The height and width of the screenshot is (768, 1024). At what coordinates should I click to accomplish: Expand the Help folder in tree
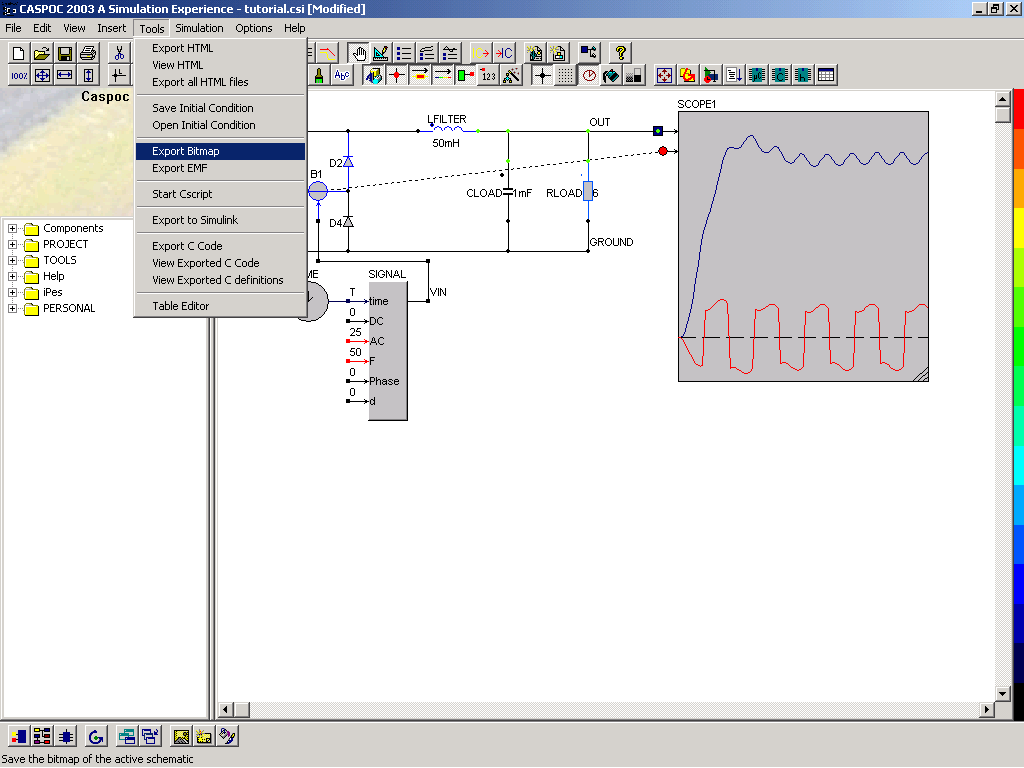12,276
